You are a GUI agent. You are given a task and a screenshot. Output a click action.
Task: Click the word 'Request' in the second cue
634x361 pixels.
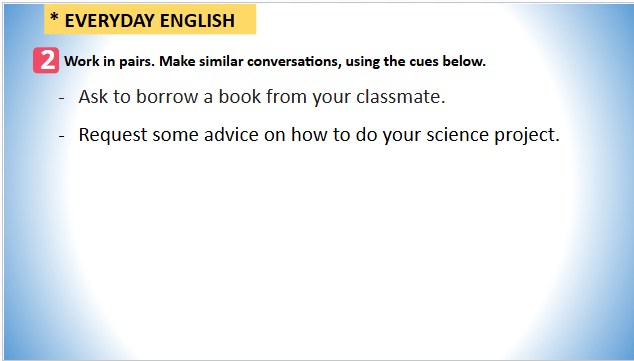point(113,135)
